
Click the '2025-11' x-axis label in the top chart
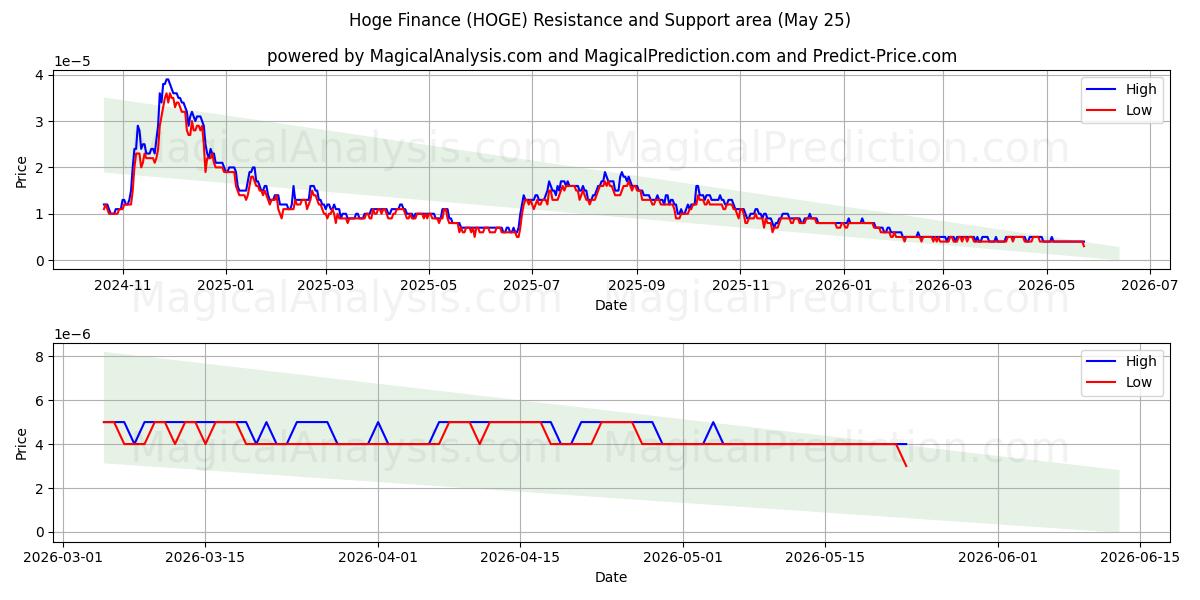(x=740, y=285)
